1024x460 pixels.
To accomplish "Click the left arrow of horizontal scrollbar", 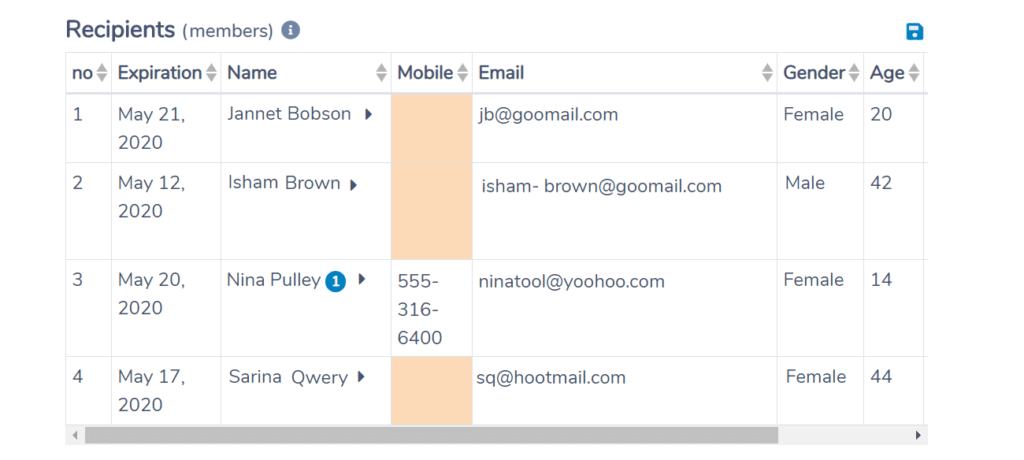I will pos(74,435).
